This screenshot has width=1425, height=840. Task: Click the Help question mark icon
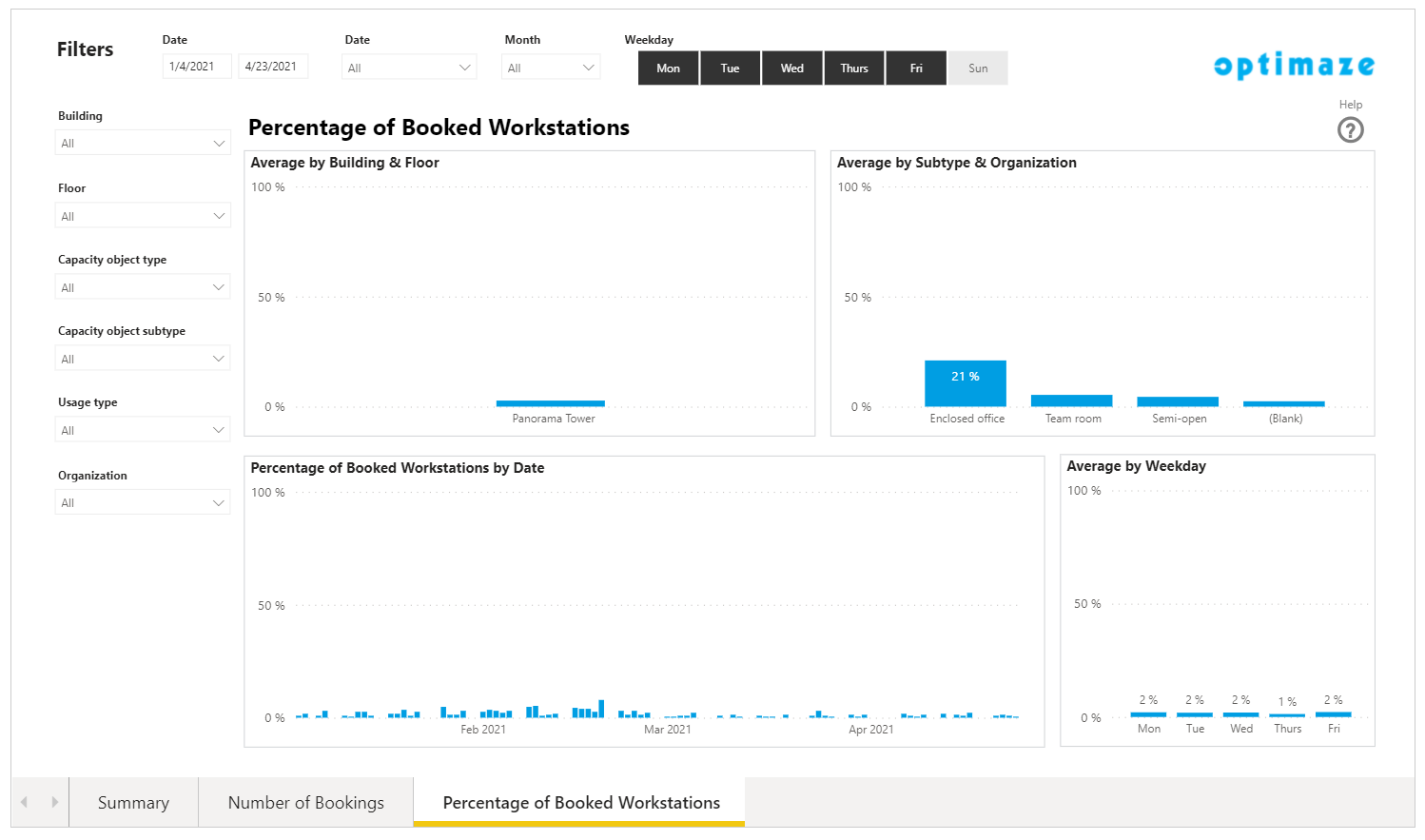coord(1350,130)
